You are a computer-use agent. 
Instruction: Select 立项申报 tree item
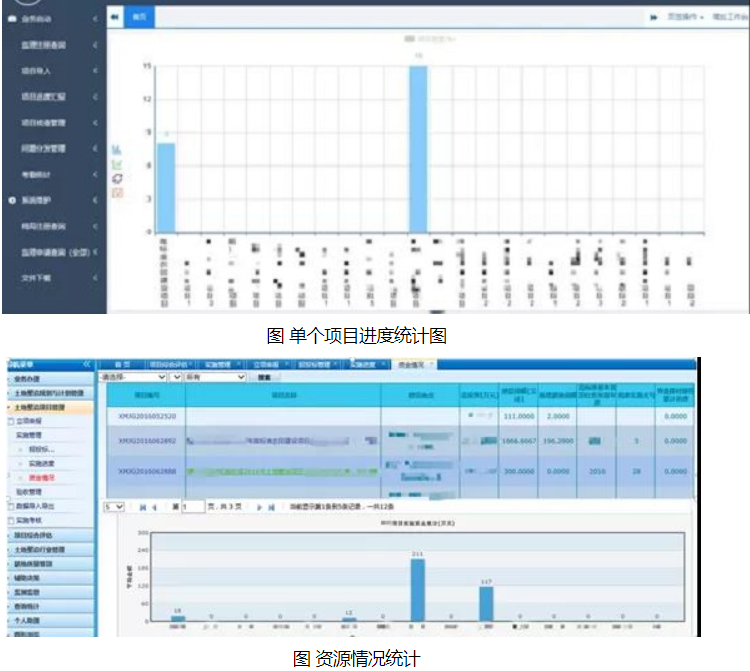pos(29,421)
